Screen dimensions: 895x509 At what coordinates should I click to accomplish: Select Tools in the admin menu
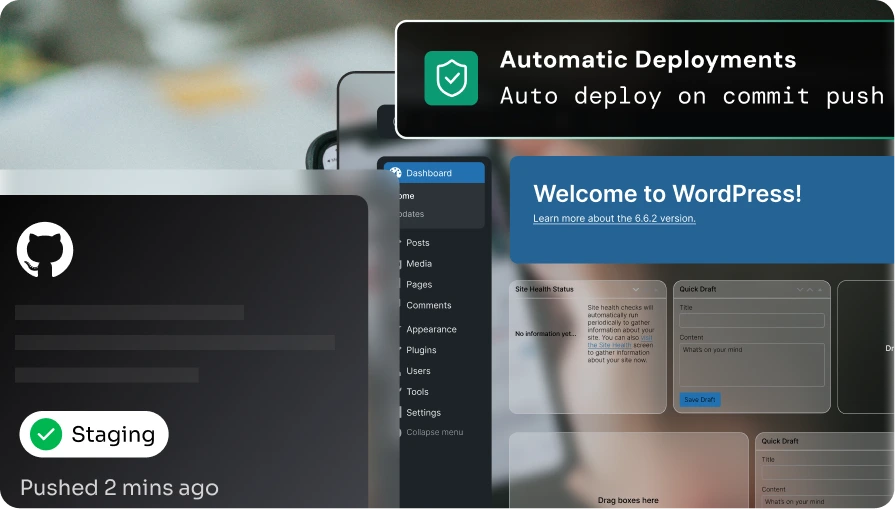click(417, 391)
